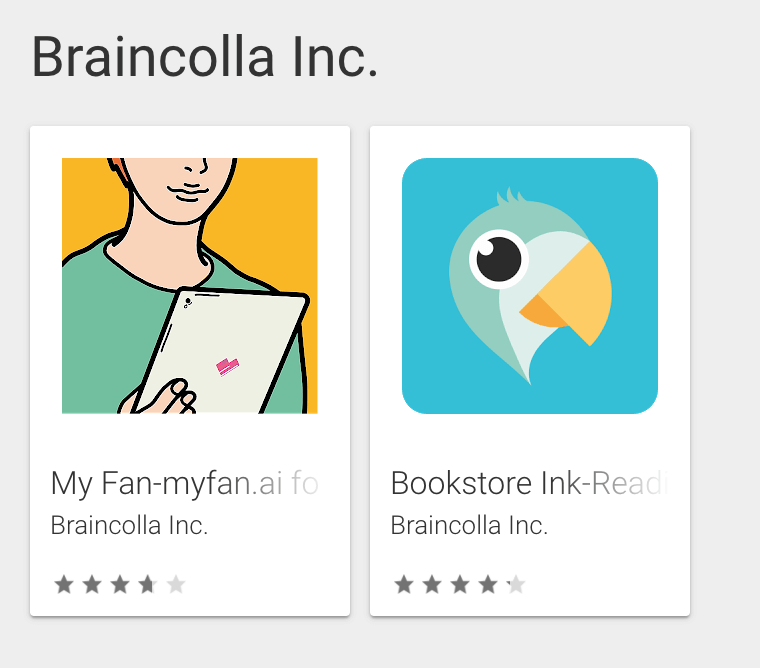
Task: Click the Braincolla Inc. page heading
Action: [205, 57]
